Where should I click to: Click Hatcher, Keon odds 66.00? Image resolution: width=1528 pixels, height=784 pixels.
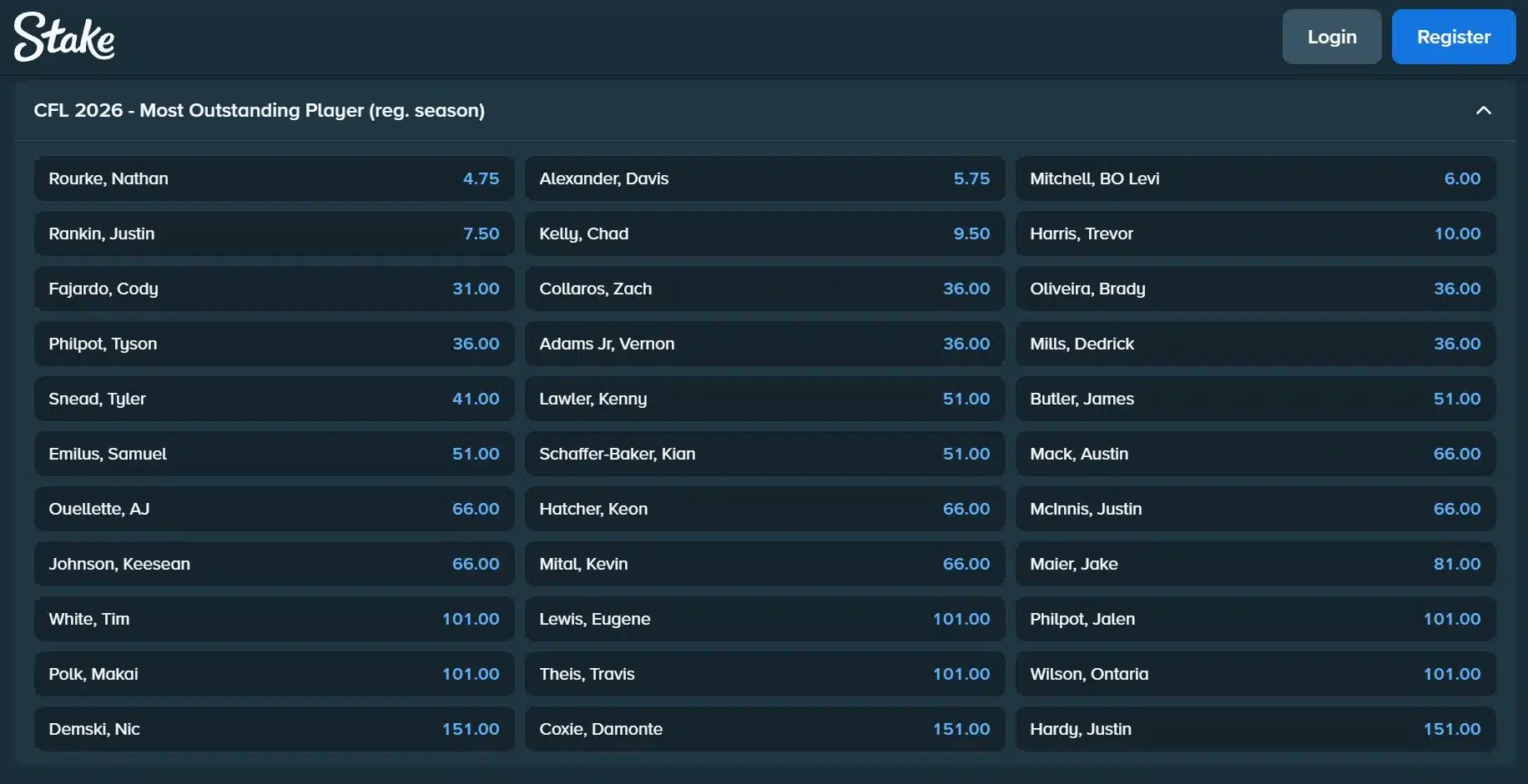764,509
